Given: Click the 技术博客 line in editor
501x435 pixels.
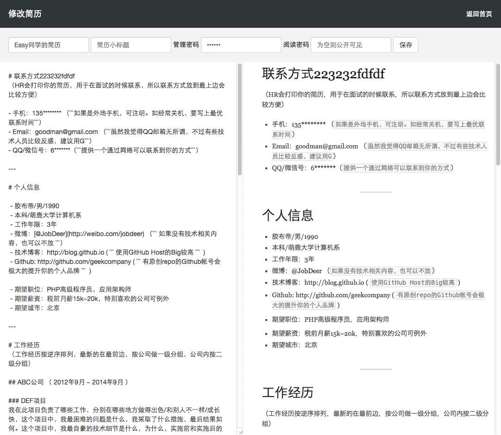Looking at the screenshot, I should [108, 252].
